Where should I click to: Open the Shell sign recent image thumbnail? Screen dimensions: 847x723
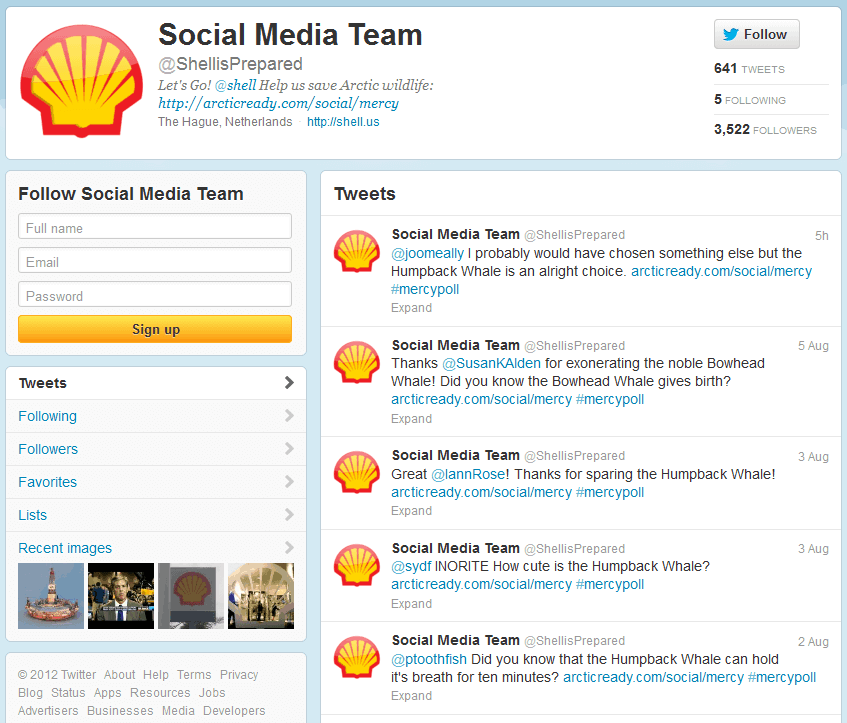click(x=191, y=596)
